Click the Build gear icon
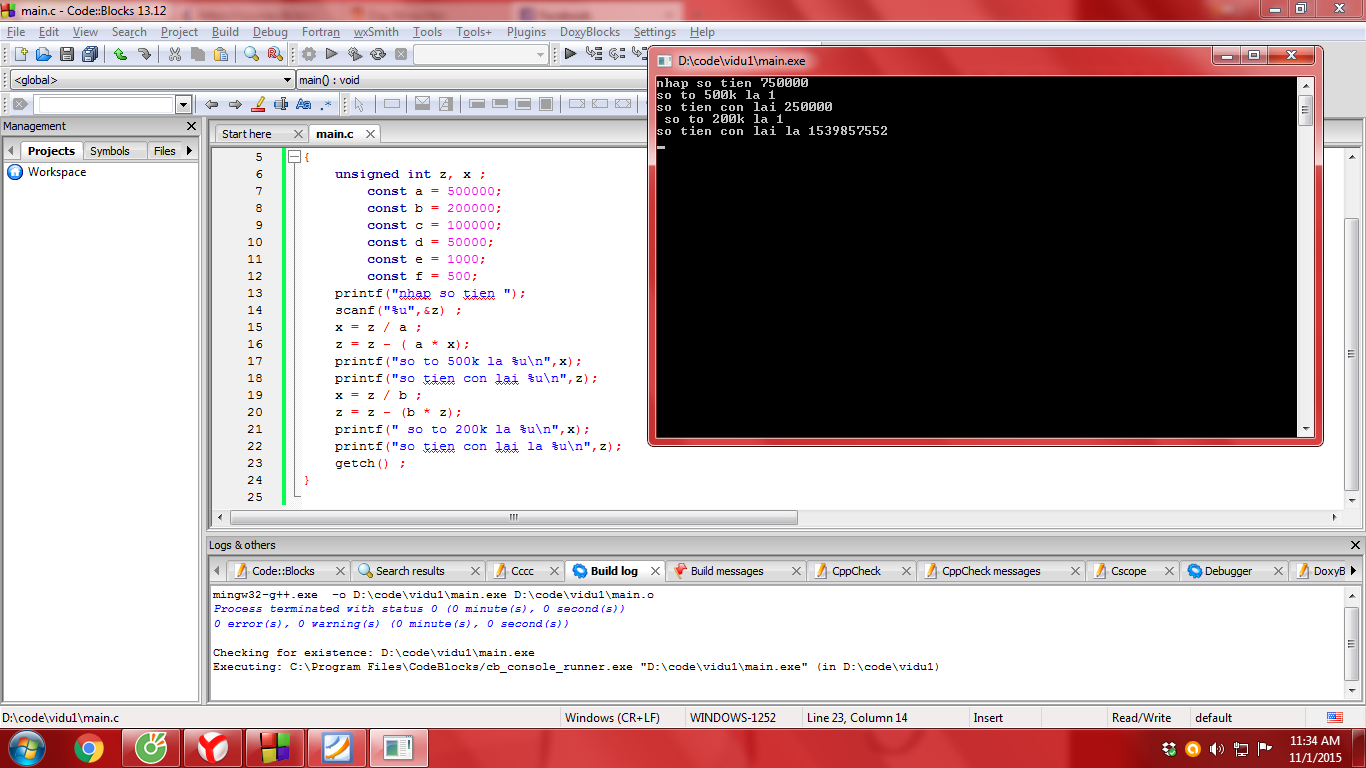The image size is (1366, 768). point(309,54)
